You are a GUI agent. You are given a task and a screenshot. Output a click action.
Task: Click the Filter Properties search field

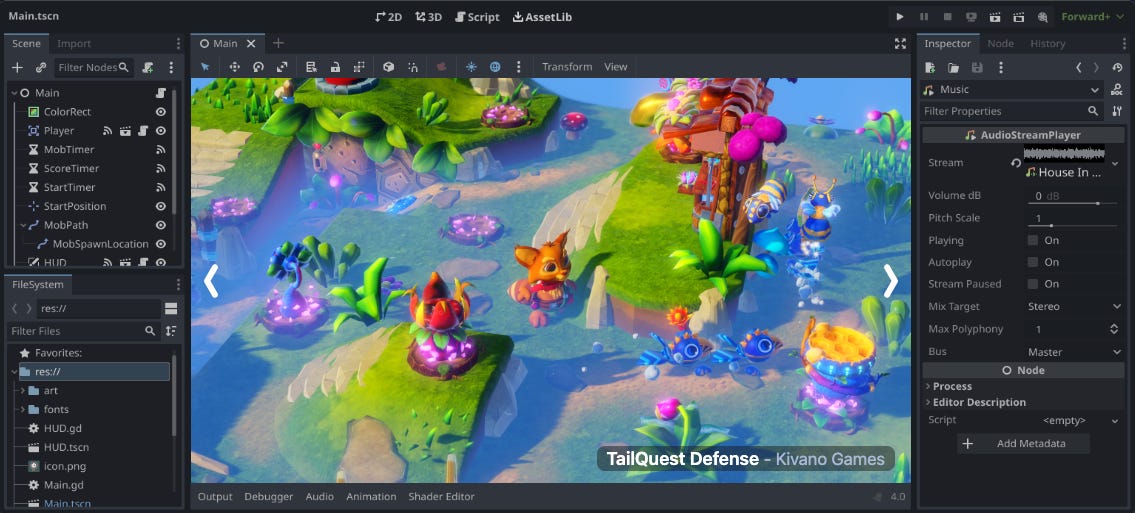[x=1003, y=111]
